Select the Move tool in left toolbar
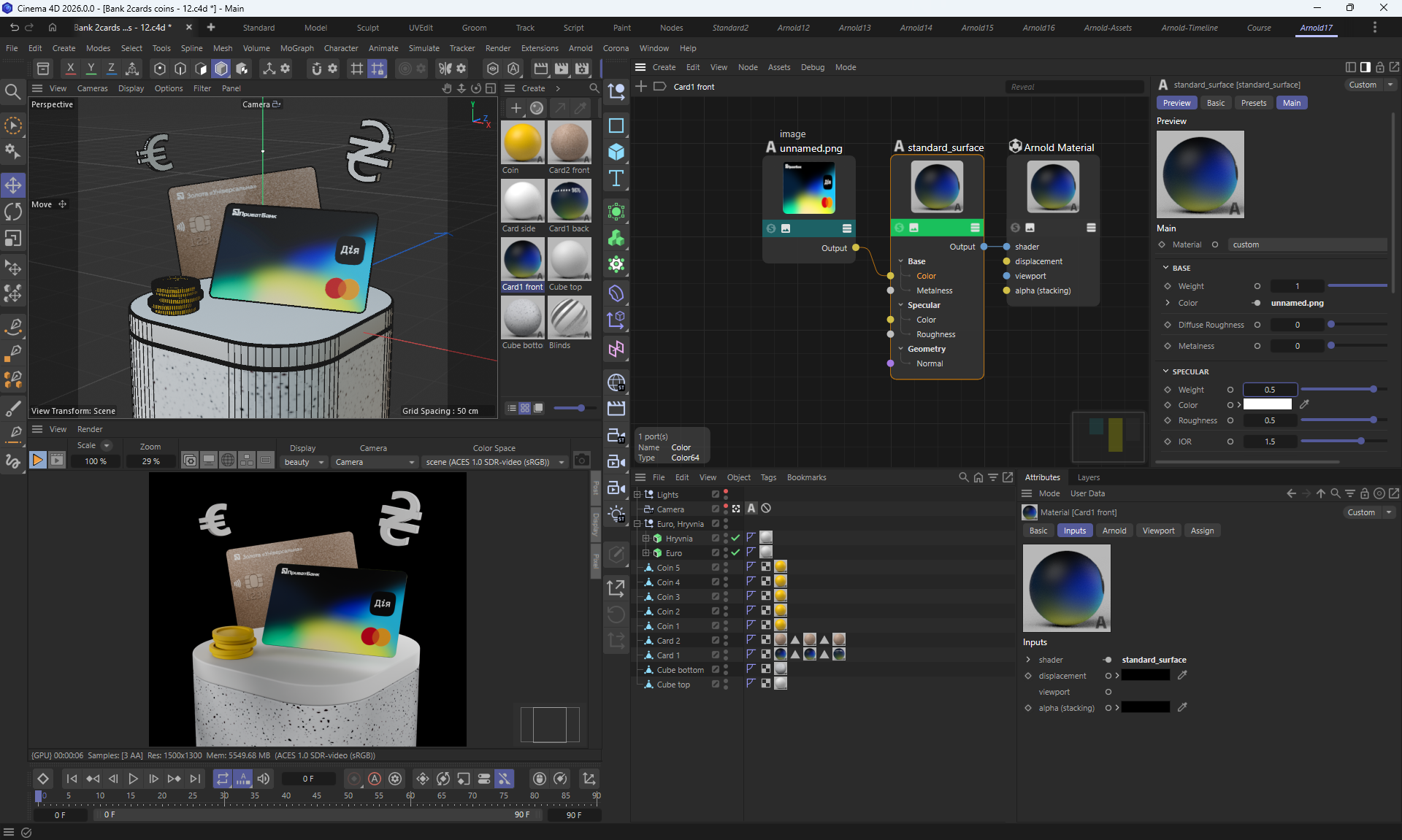1402x840 pixels. pyautogui.click(x=13, y=185)
